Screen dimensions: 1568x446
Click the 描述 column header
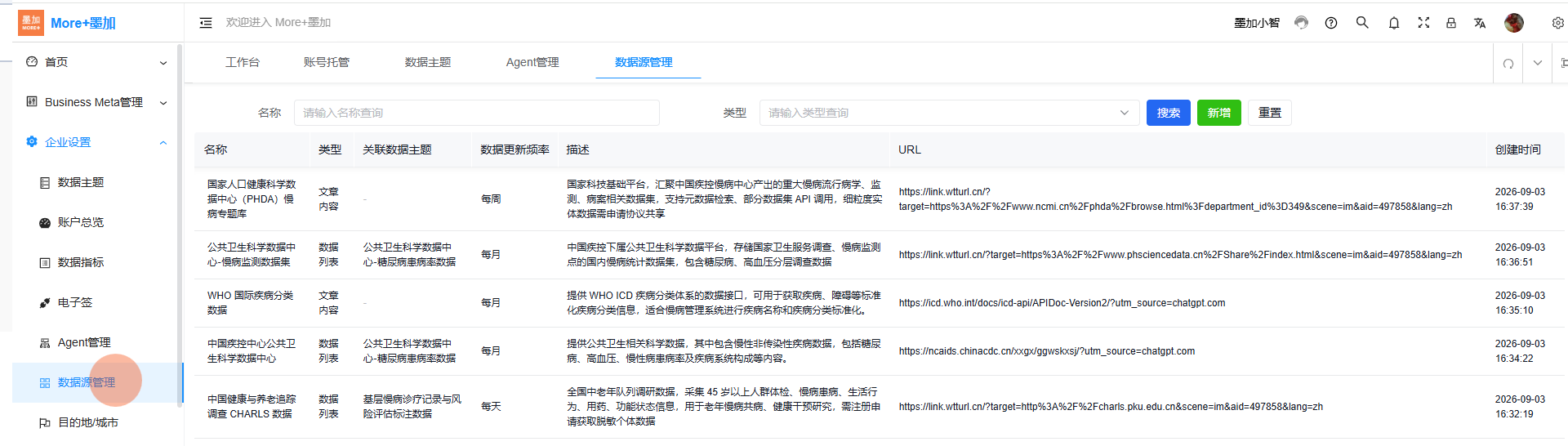(577, 149)
